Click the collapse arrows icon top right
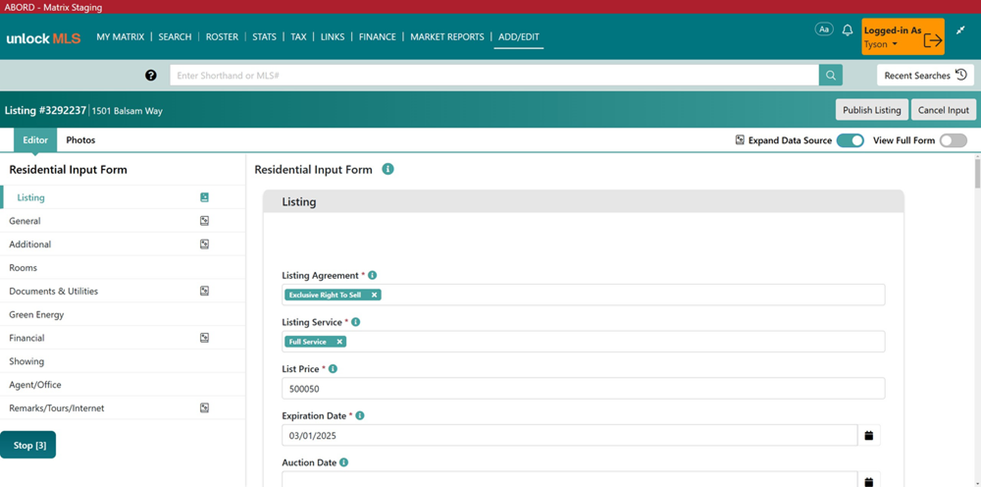The width and height of the screenshot is (981, 487). pyautogui.click(x=961, y=30)
